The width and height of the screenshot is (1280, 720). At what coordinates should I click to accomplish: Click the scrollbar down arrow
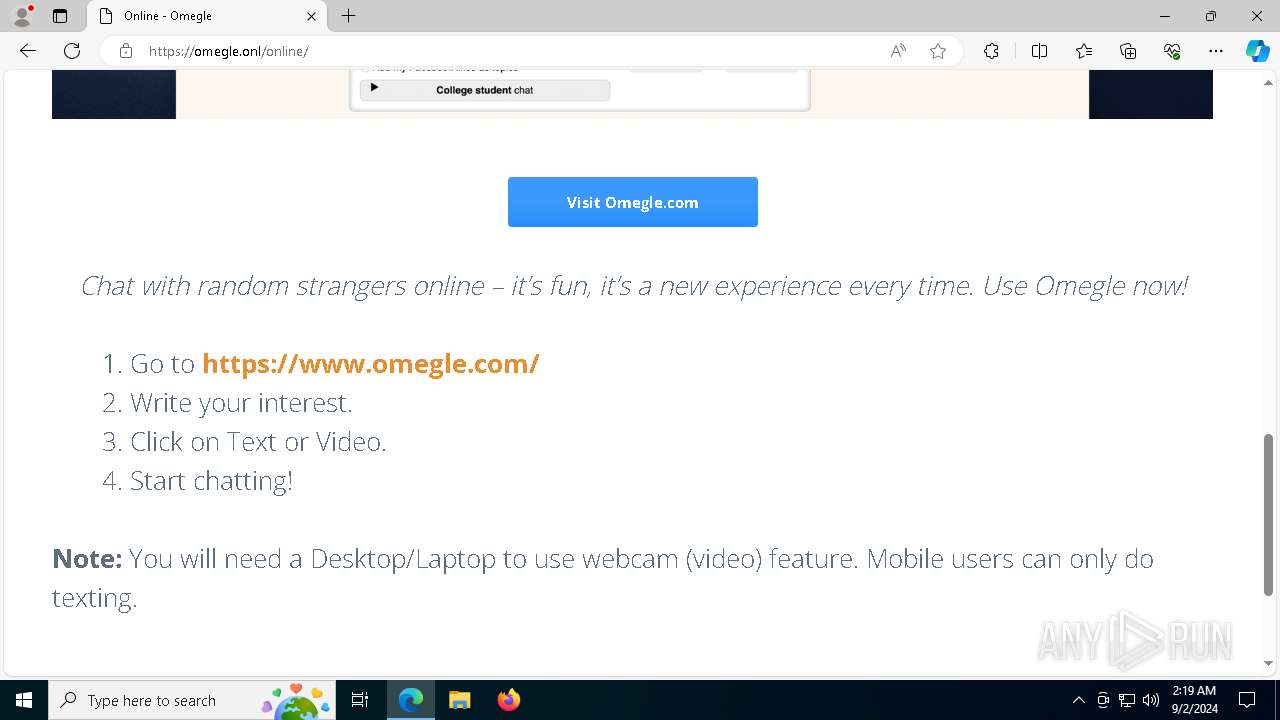coord(1269,663)
